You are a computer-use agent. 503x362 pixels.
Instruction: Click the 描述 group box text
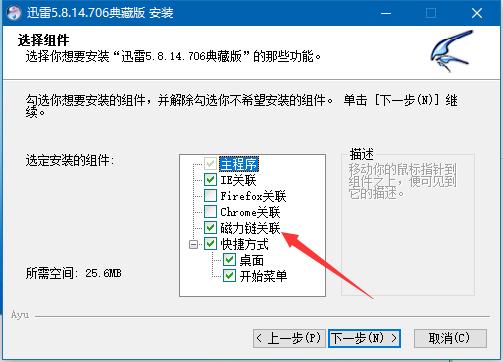pyautogui.click(x=361, y=154)
